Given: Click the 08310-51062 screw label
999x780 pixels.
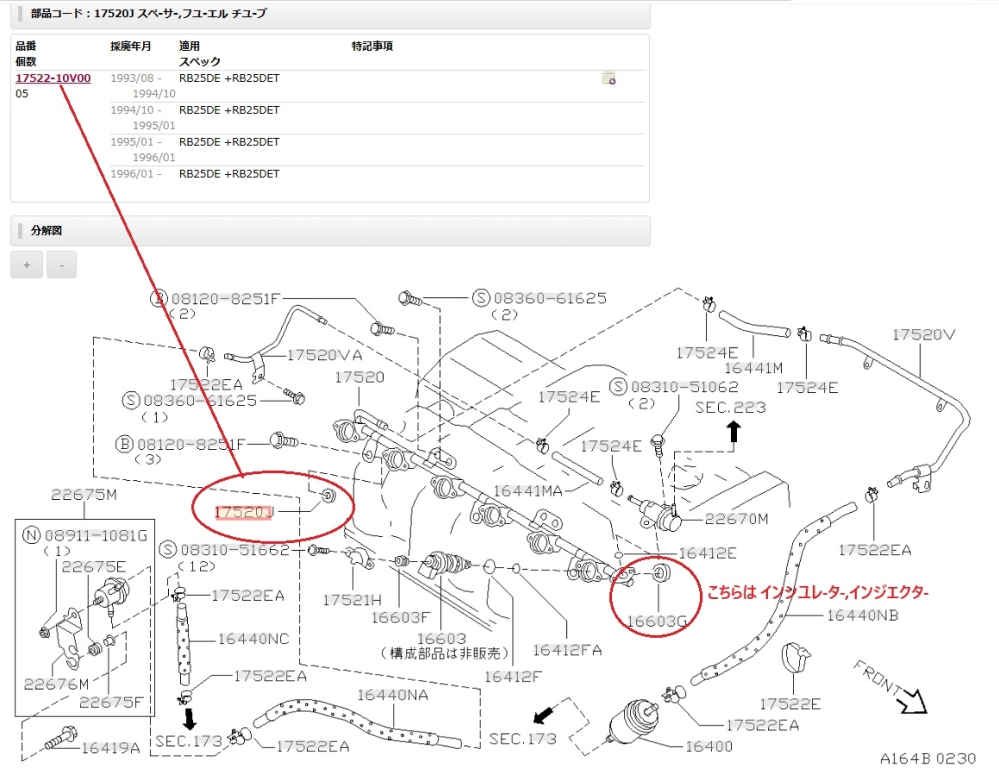Looking at the screenshot, I should [684, 387].
